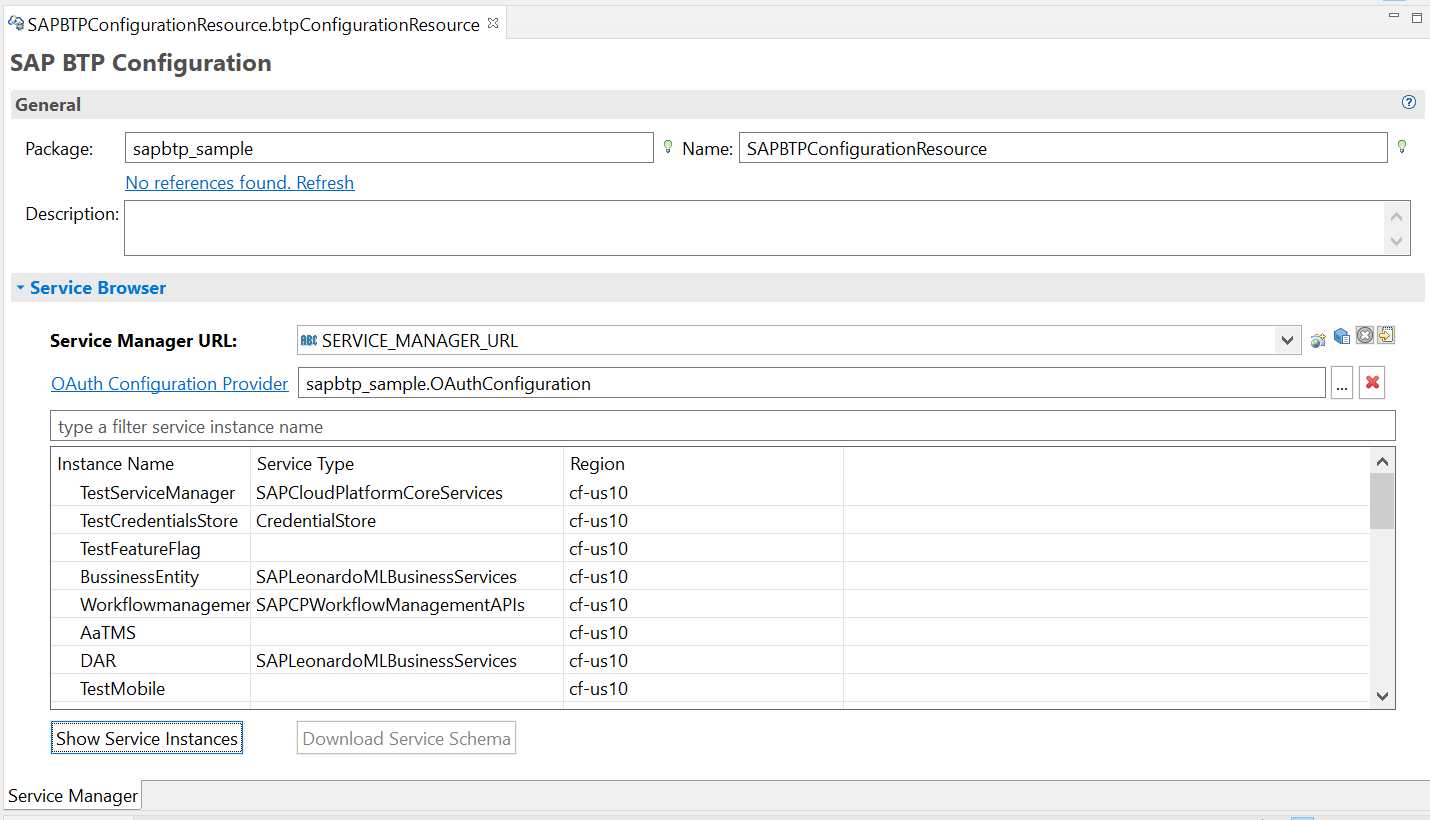
Task: Click the globe icon with yellow plus star
Action: [x=1318, y=340]
